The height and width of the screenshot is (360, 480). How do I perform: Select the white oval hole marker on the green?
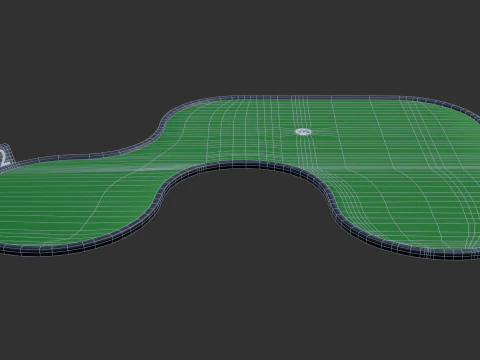pos(303,132)
